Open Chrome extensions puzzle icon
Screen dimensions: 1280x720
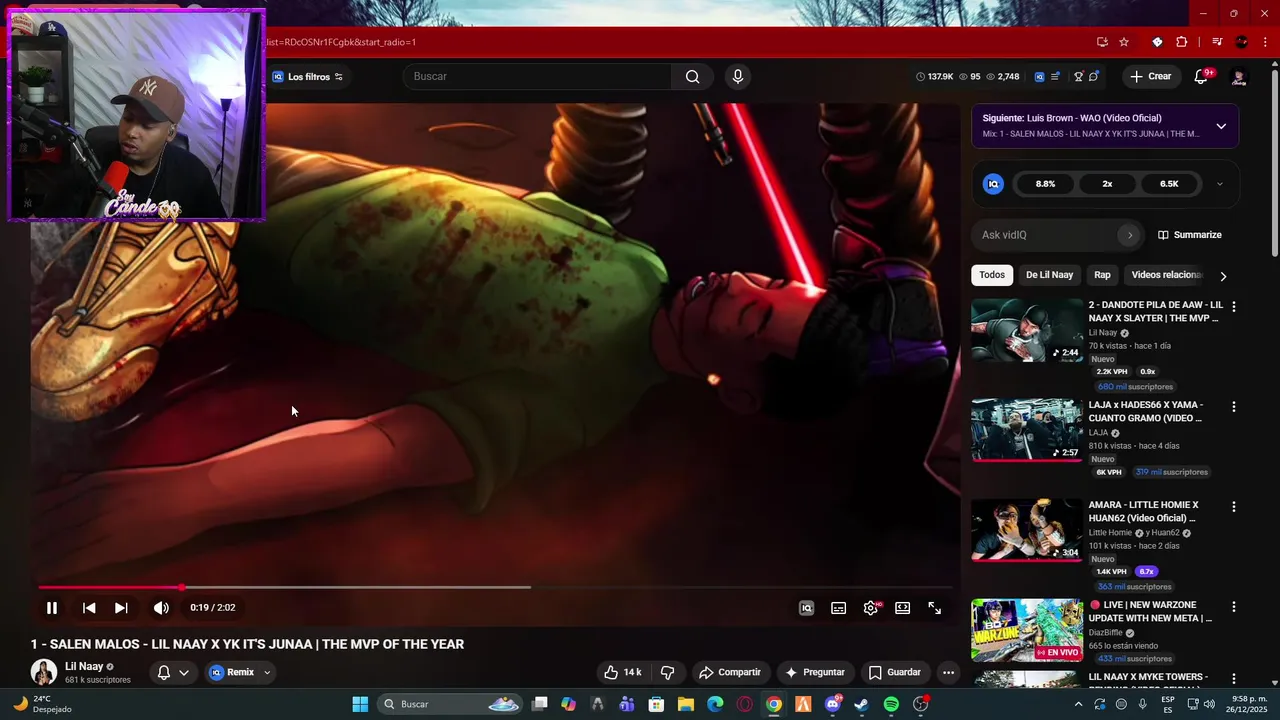(1182, 42)
